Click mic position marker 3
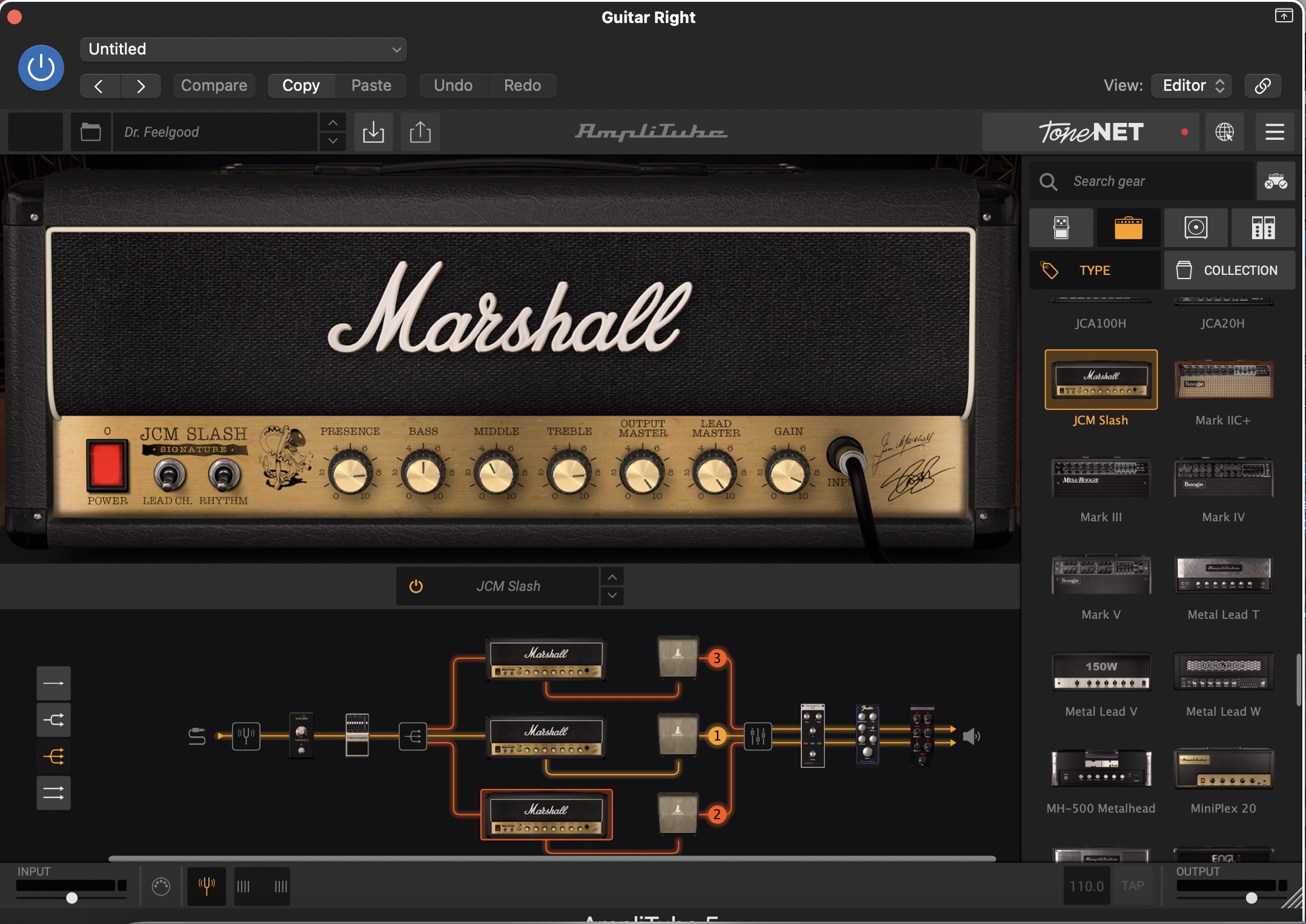1306x924 pixels. click(x=717, y=658)
